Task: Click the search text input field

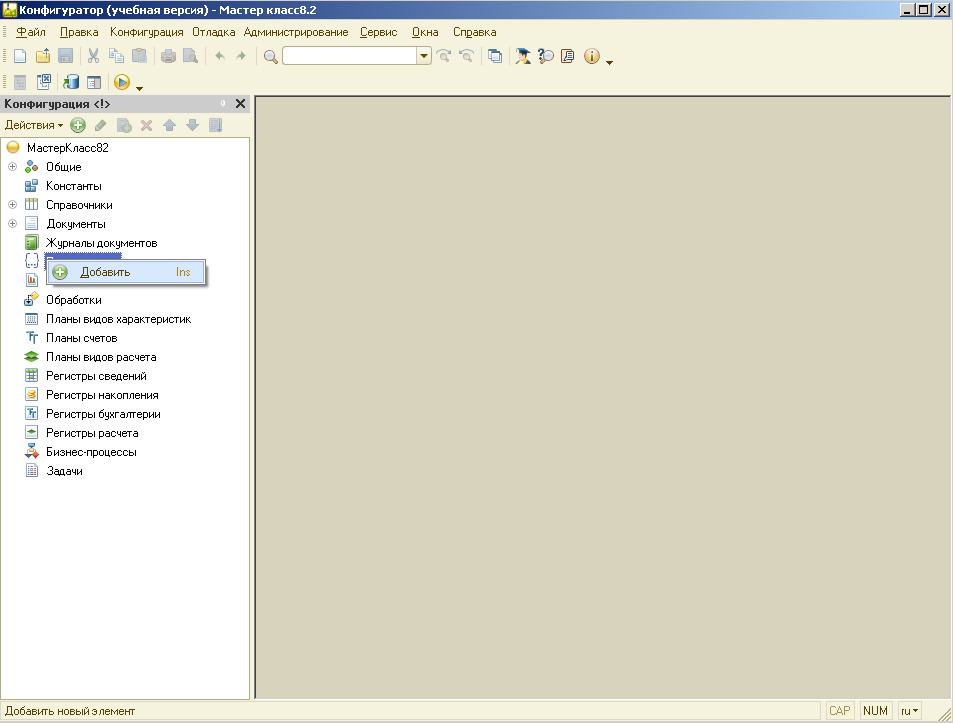Action: pyautogui.click(x=349, y=56)
